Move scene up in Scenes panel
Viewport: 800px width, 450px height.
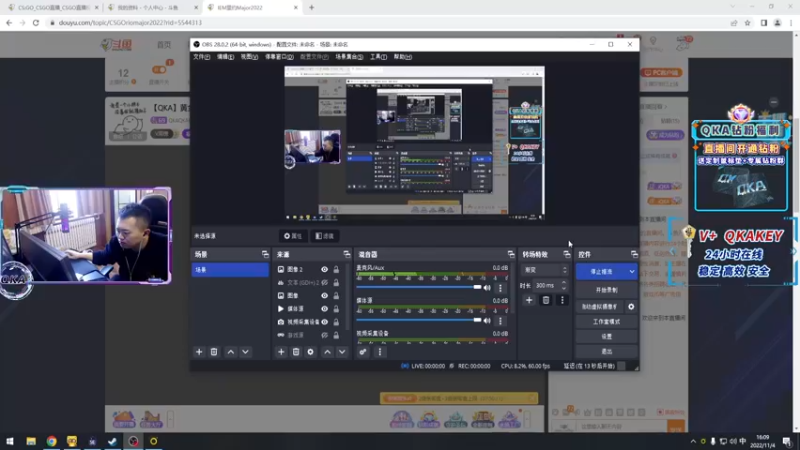pos(231,352)
